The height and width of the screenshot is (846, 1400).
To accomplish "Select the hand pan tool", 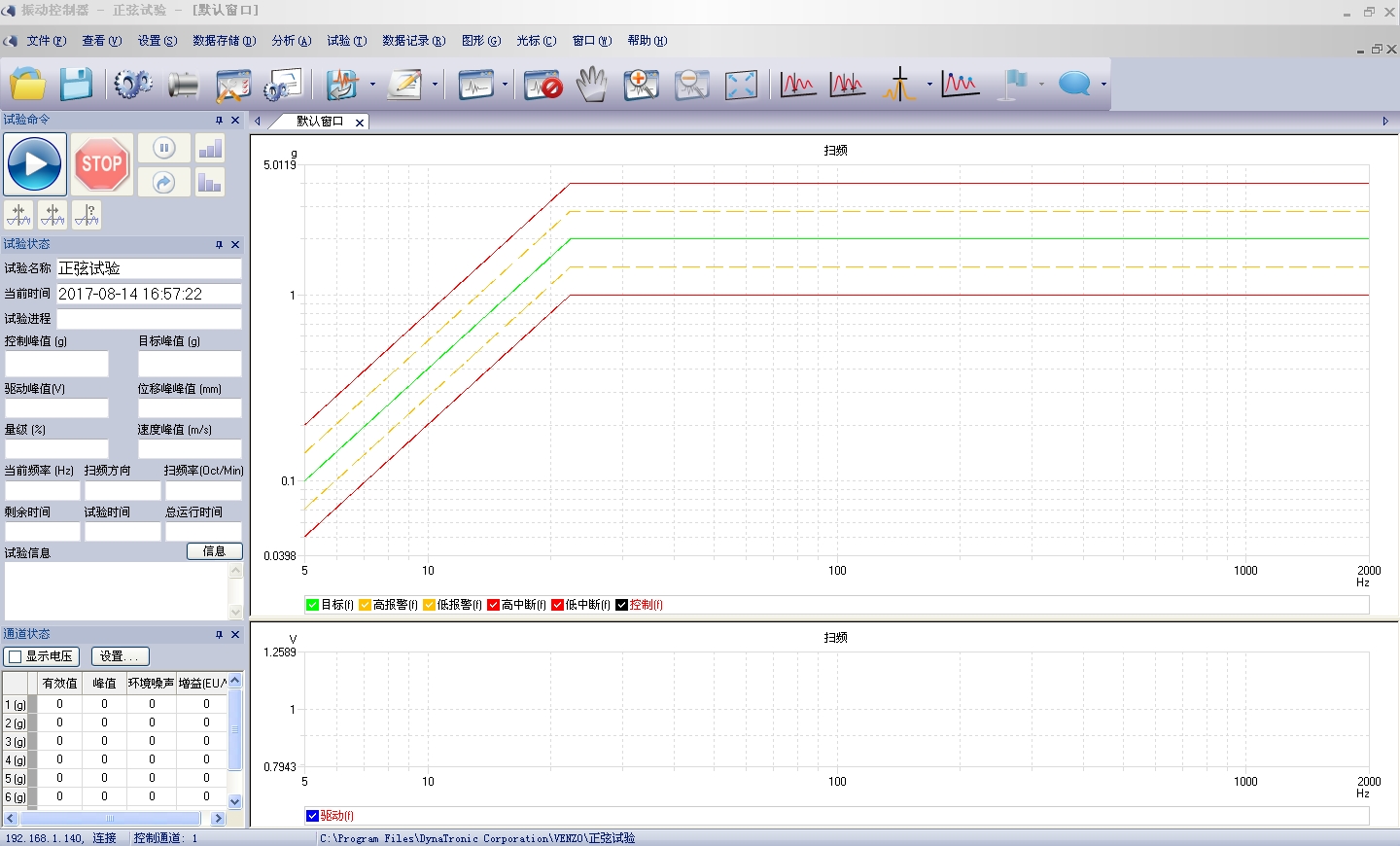I will pyautogui.click(x=591, y=85).
